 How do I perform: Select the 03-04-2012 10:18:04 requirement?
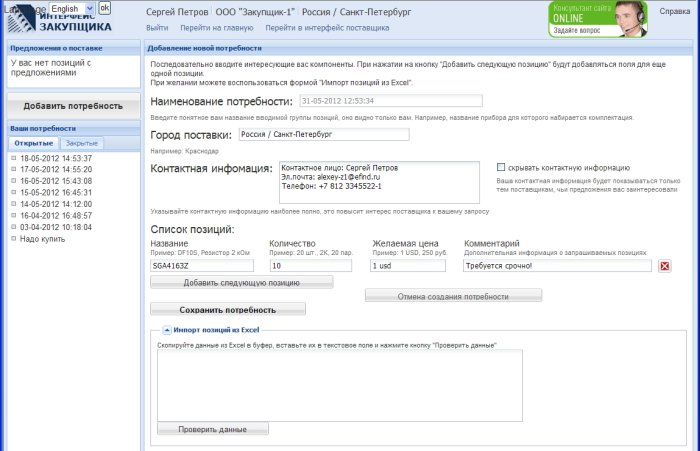pyautogui.click(x=56, y=228)
